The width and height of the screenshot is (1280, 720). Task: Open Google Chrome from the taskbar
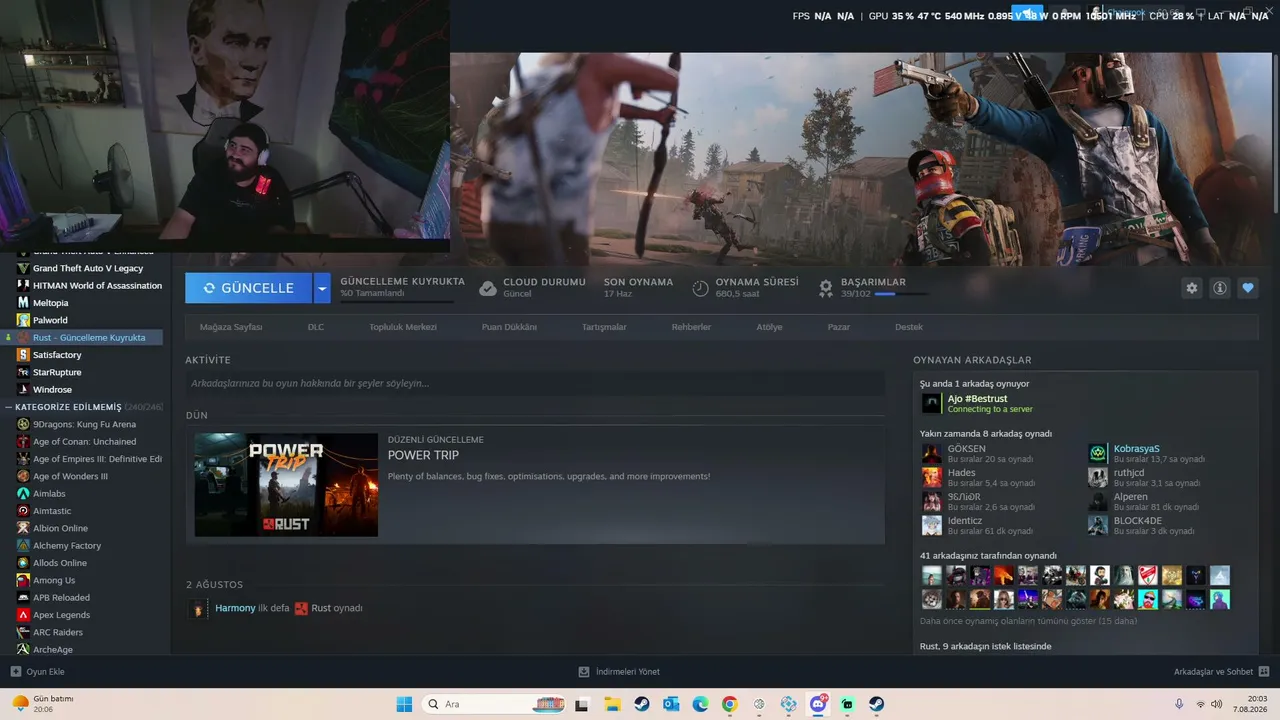[729, 704]
